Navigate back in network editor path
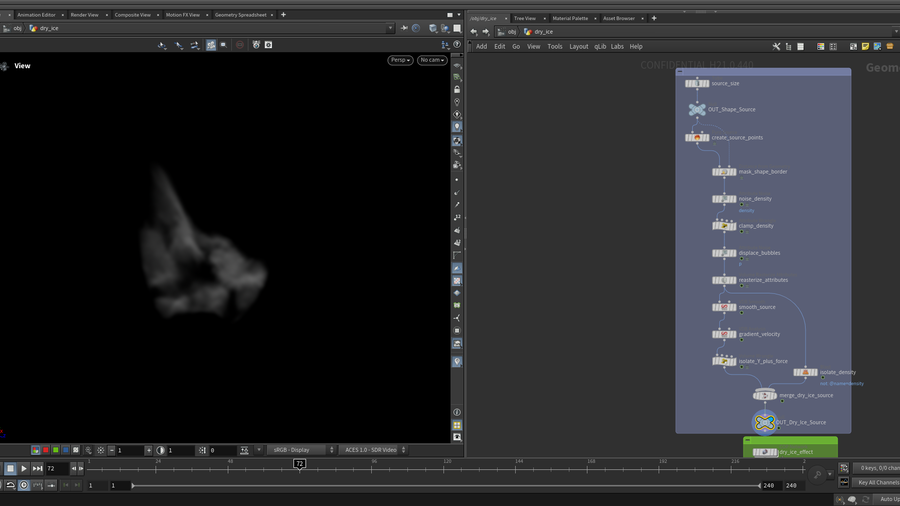The width and height of the screenshot is (900, 506). pos(474,31)
